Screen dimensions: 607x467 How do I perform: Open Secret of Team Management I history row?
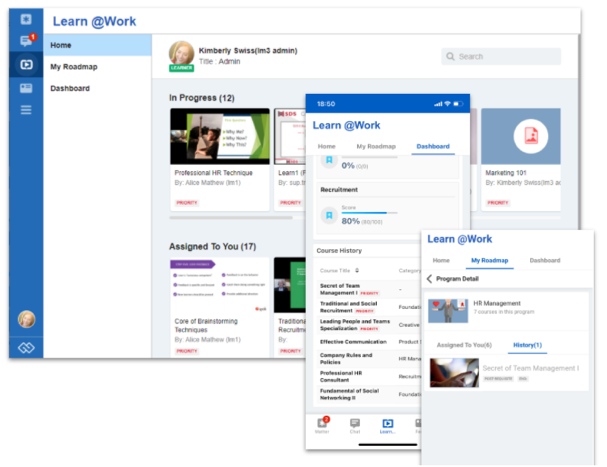[369, 289]
